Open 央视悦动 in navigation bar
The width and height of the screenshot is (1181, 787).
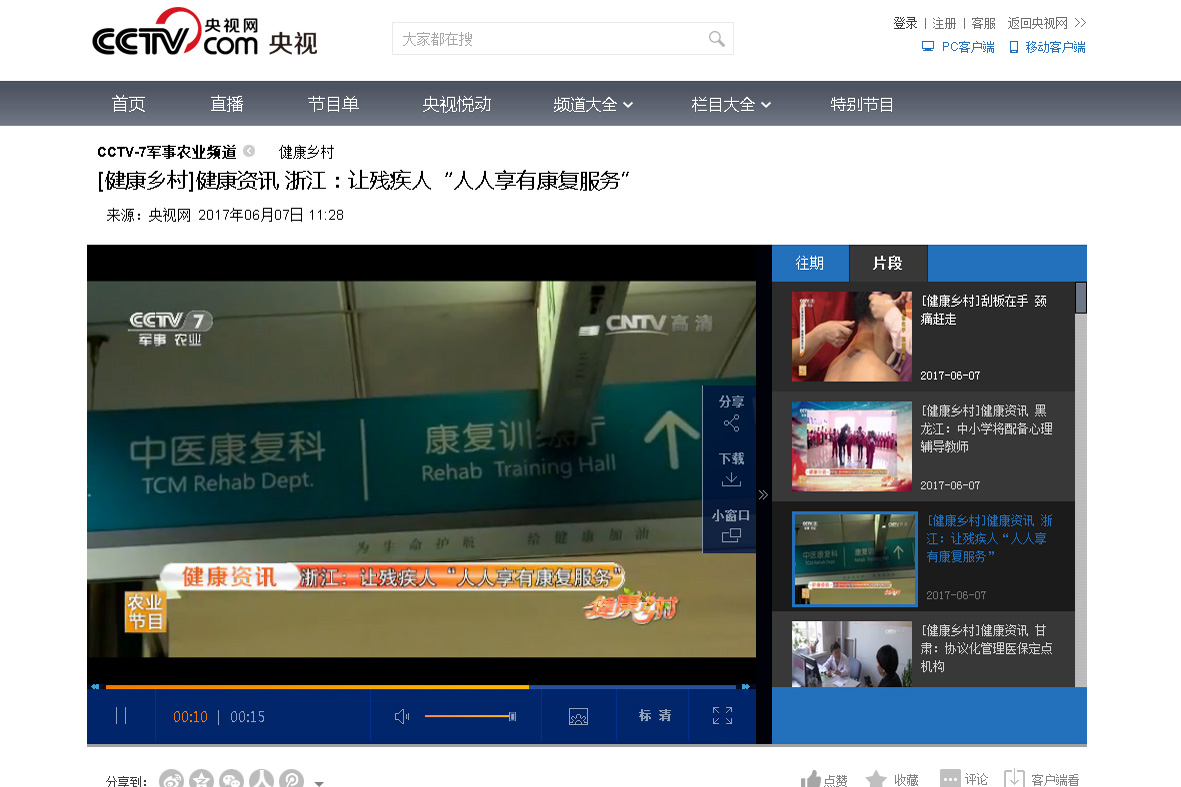456,104
